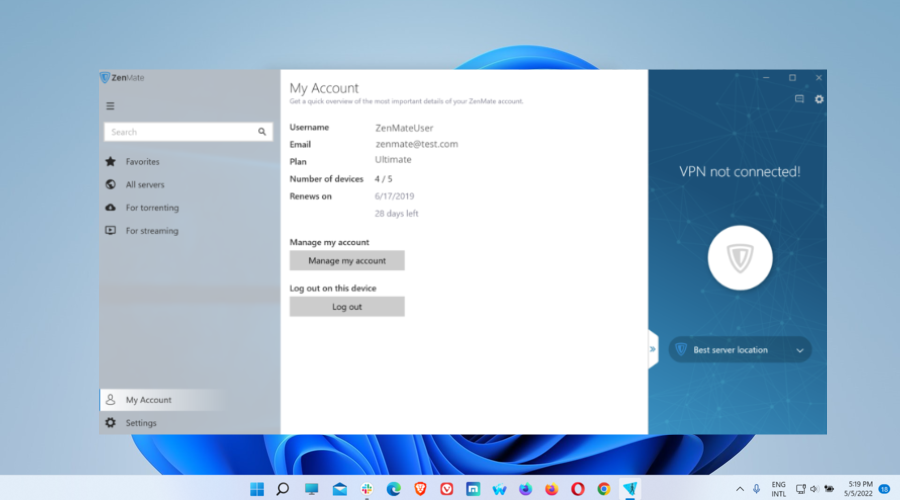Viewport: 900px width, 500px height.
Task: Launch Google Chrome from taskbar
Action: point(604,489)
